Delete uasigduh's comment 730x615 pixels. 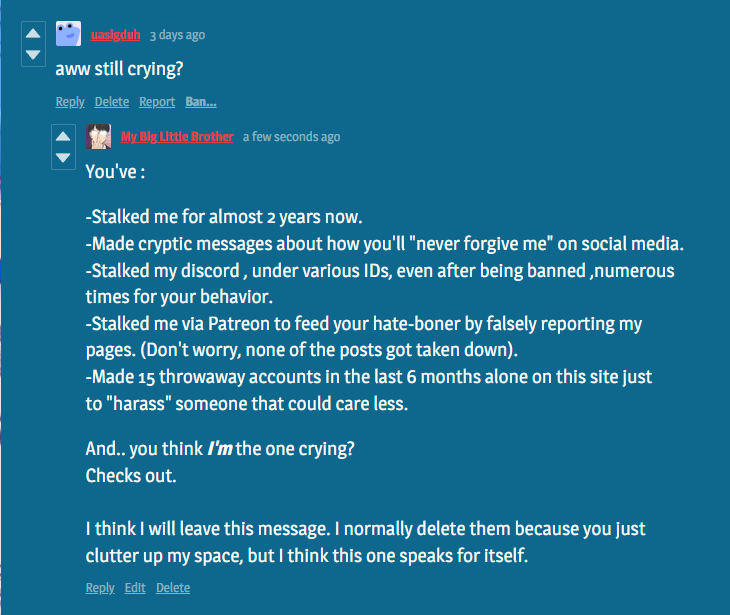(112, 102)
